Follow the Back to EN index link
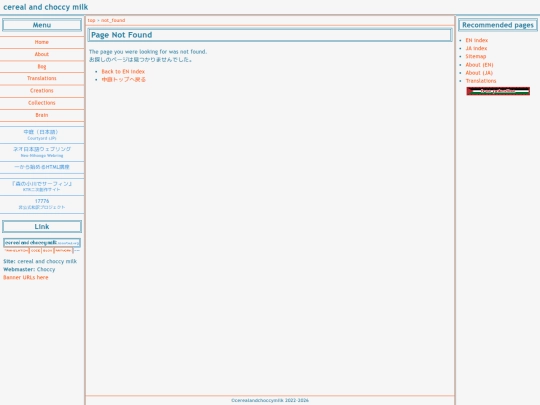 pos(123,72)
